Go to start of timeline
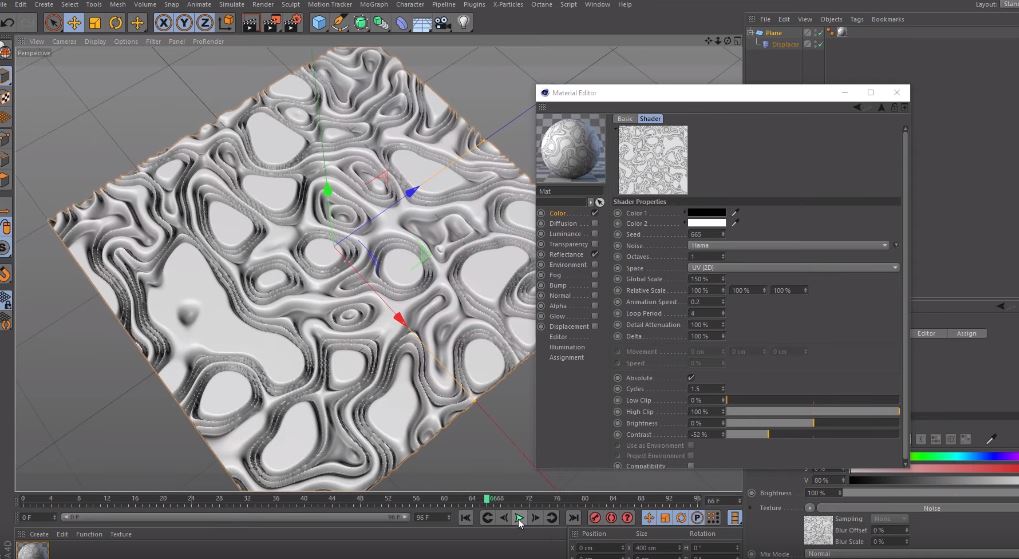 465,517
